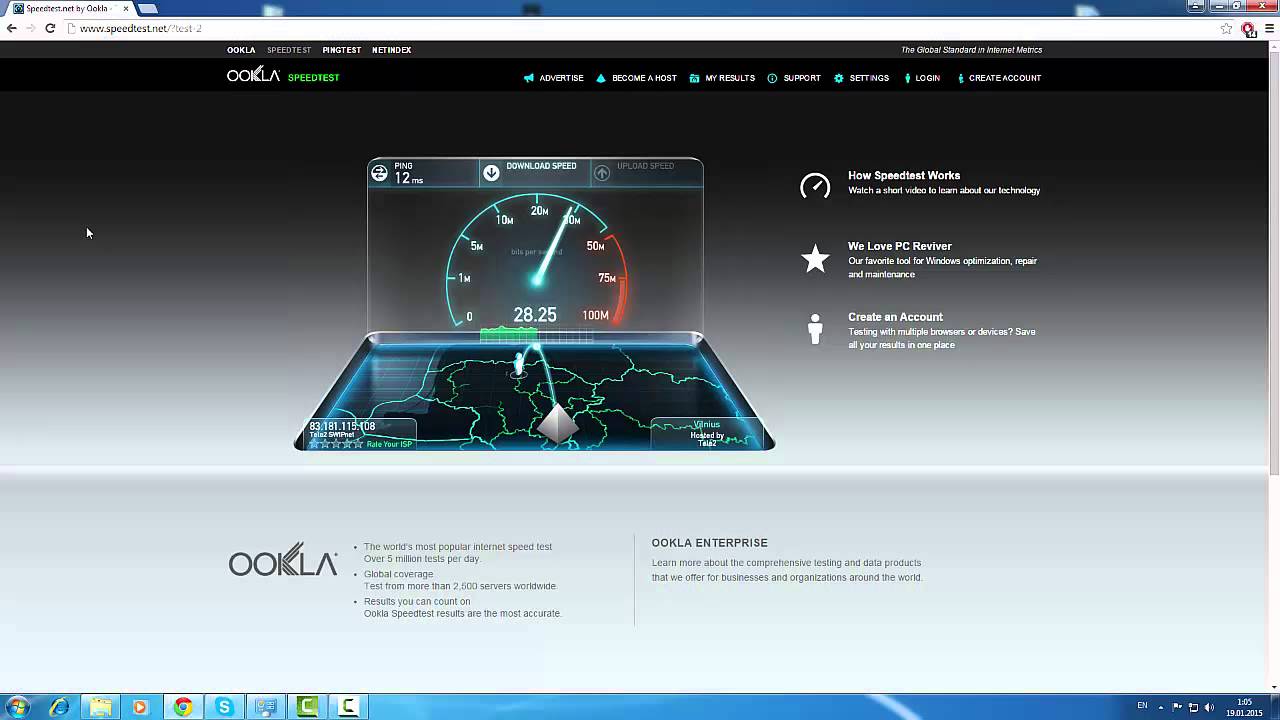
Task: Click the speedometer icon for How Speedtest Works
Action: click(x=815, y=186)
